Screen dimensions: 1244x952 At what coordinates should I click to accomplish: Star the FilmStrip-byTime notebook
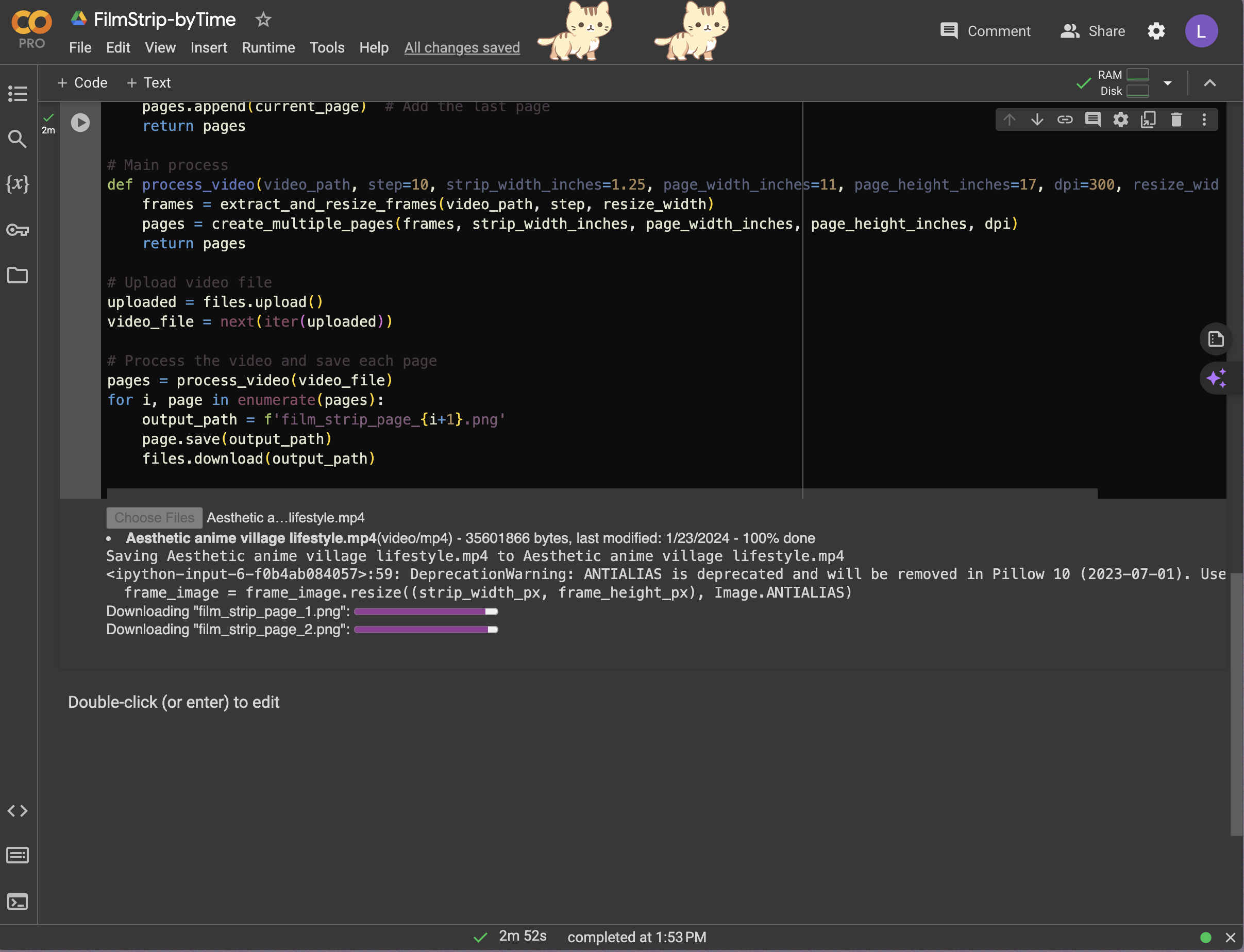click(x=263, y=20)
